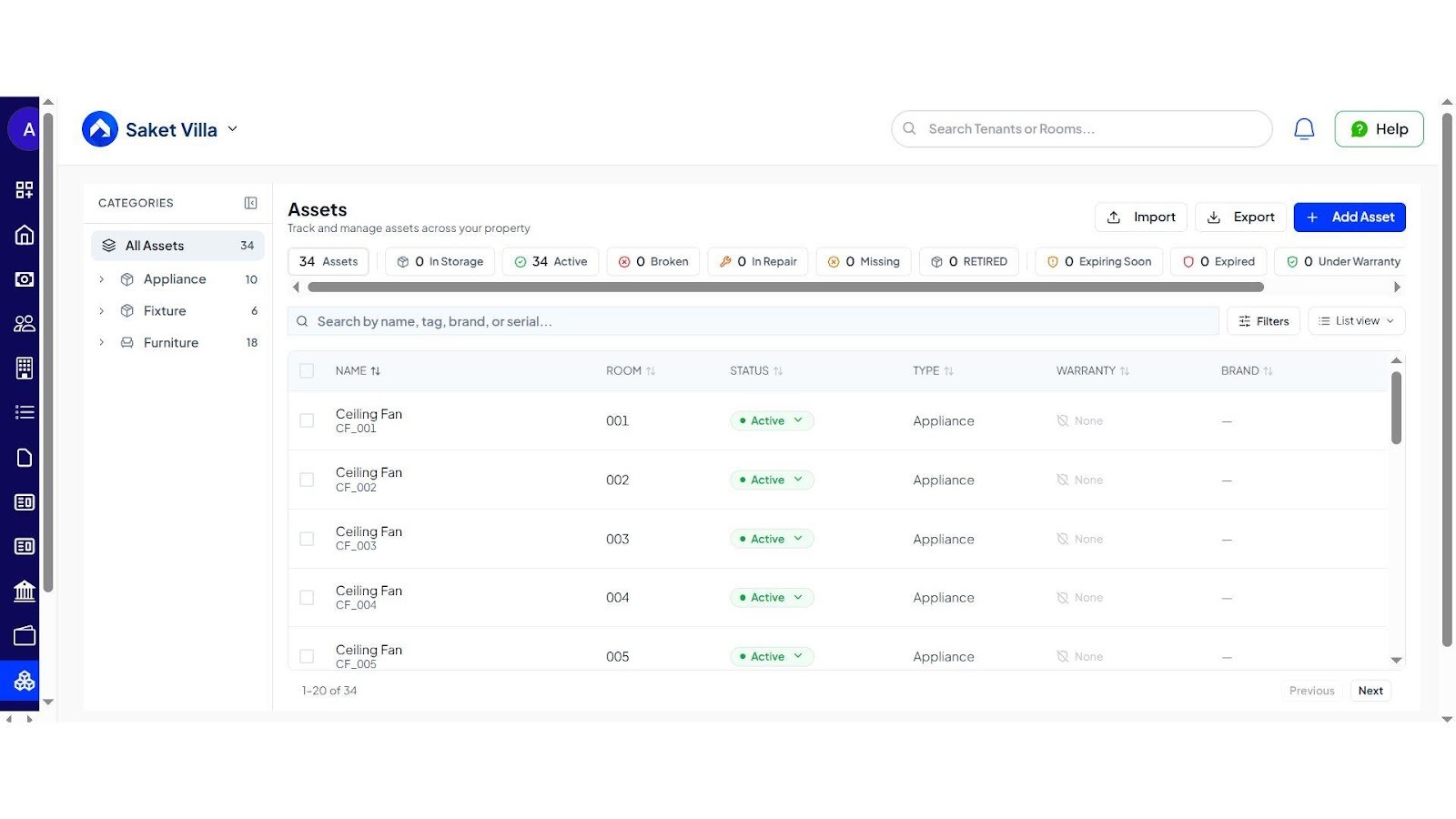1456x819 pixels.
Task: Click the Next pagination button
Action: tap(1370, 691)
